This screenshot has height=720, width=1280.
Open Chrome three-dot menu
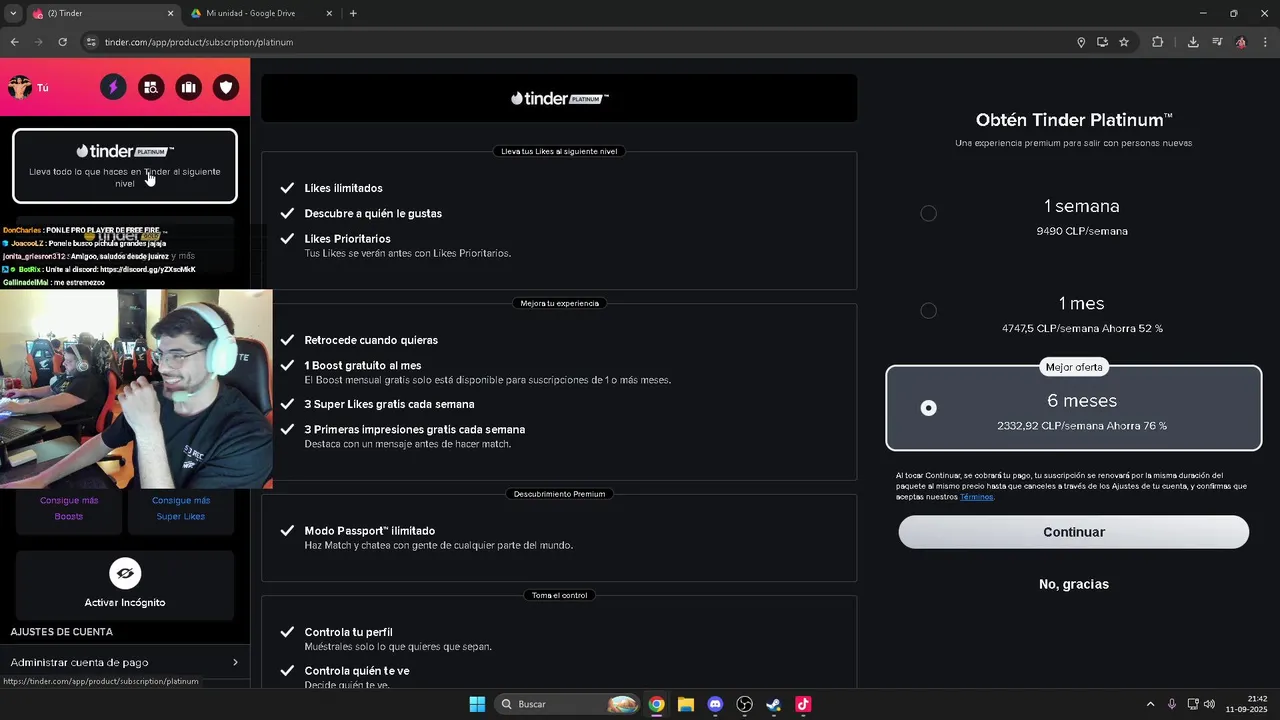click(1266, 42)
